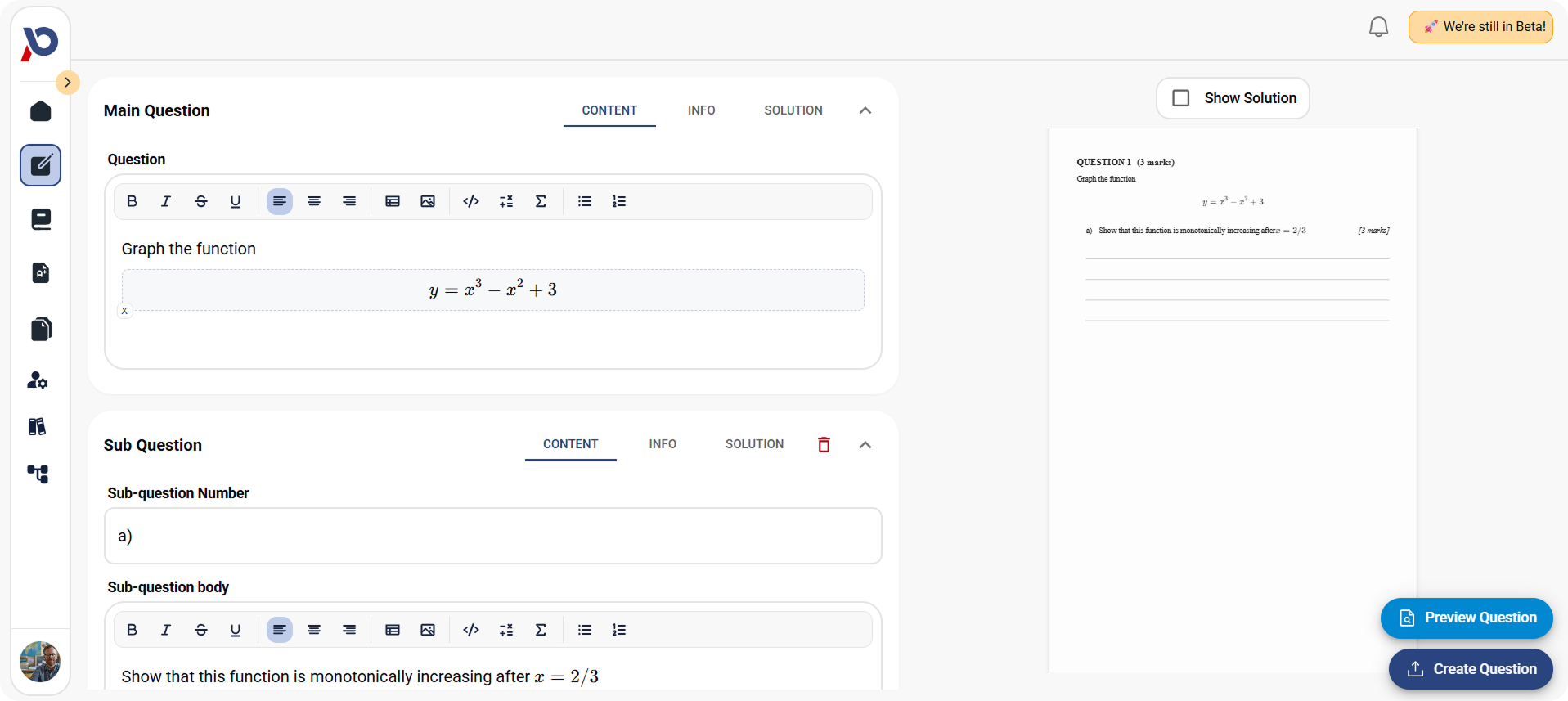Open the home icon in sidebar
Image resolution: width=1568 pixels, height=701 pixels.
click(40, 111)
